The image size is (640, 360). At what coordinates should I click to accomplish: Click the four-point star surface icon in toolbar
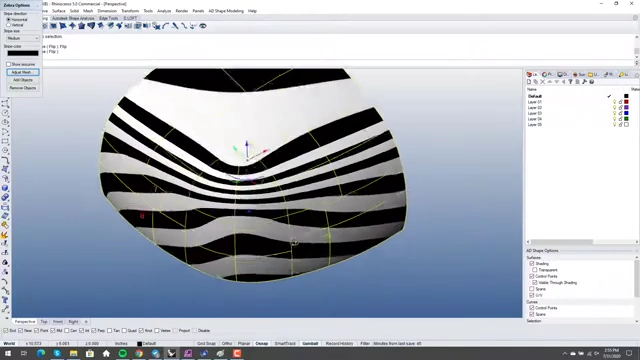pos(72,26)
